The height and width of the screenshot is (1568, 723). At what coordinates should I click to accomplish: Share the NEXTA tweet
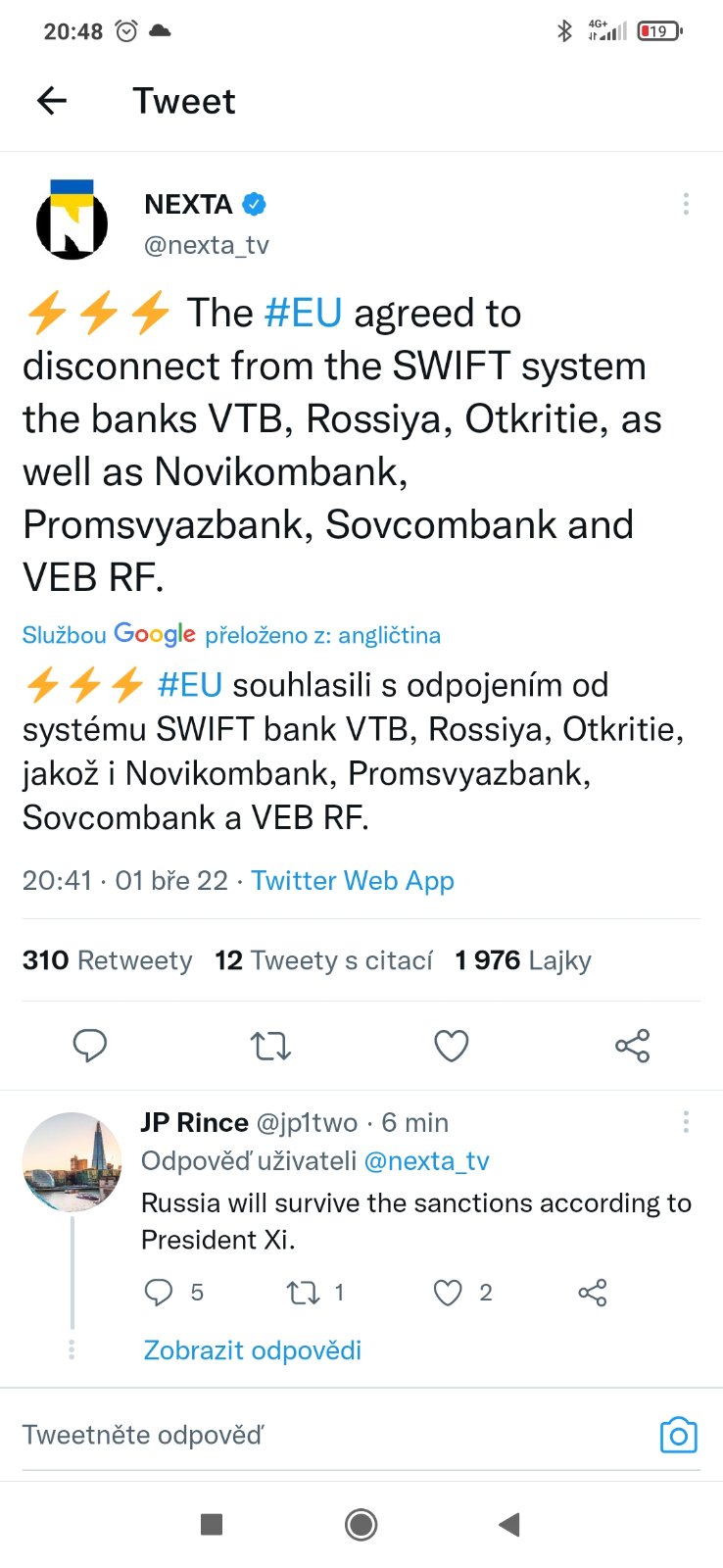point(632,1046)
